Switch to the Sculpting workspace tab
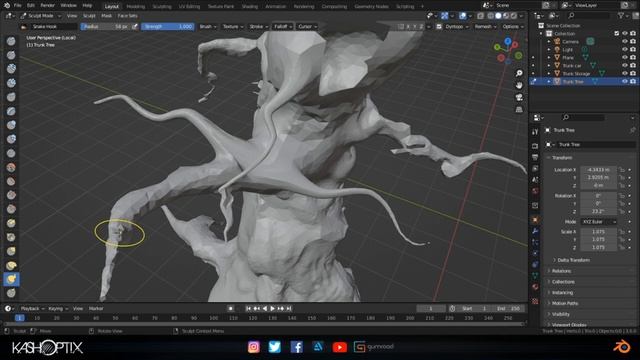The image size is (640, 360). (x=162, y=7)
